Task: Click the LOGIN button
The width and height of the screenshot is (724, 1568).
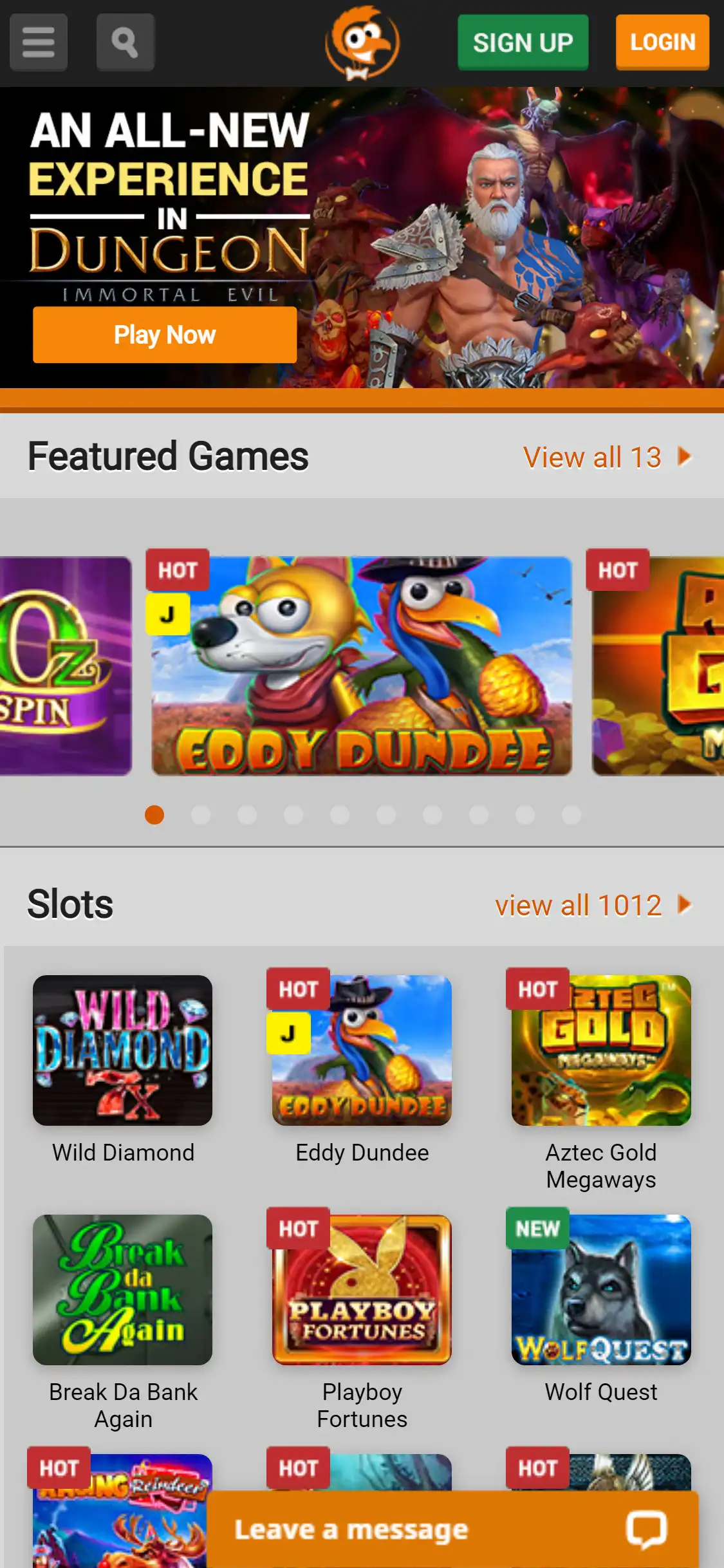Action: coord(663,42)
